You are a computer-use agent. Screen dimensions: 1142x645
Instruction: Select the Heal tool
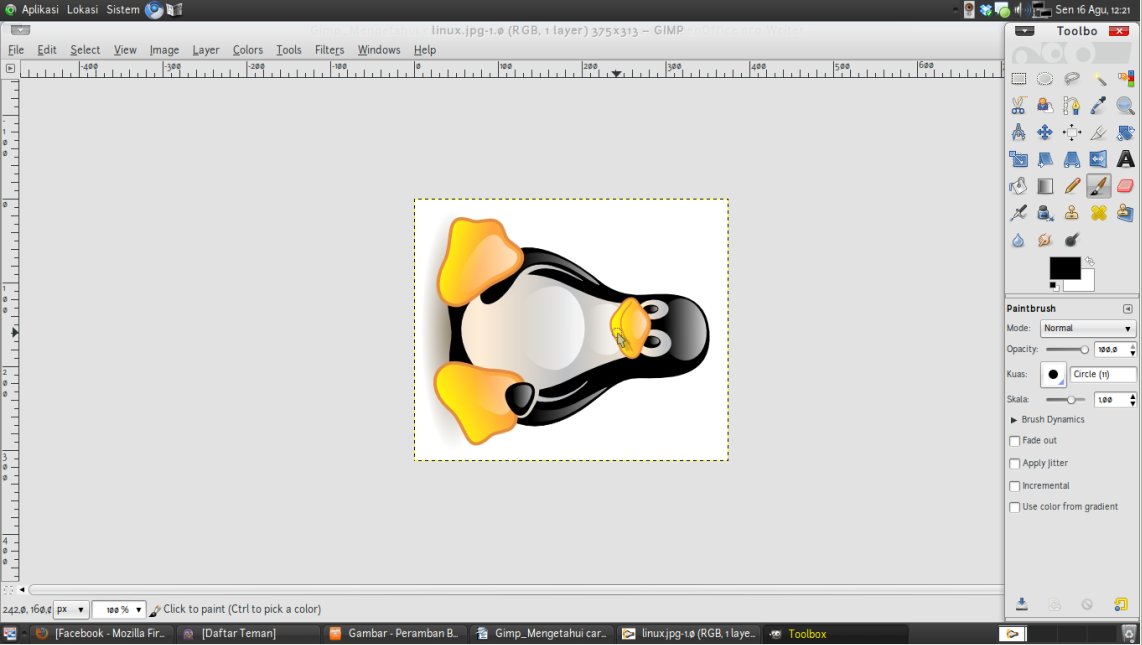coord(1099,213)
